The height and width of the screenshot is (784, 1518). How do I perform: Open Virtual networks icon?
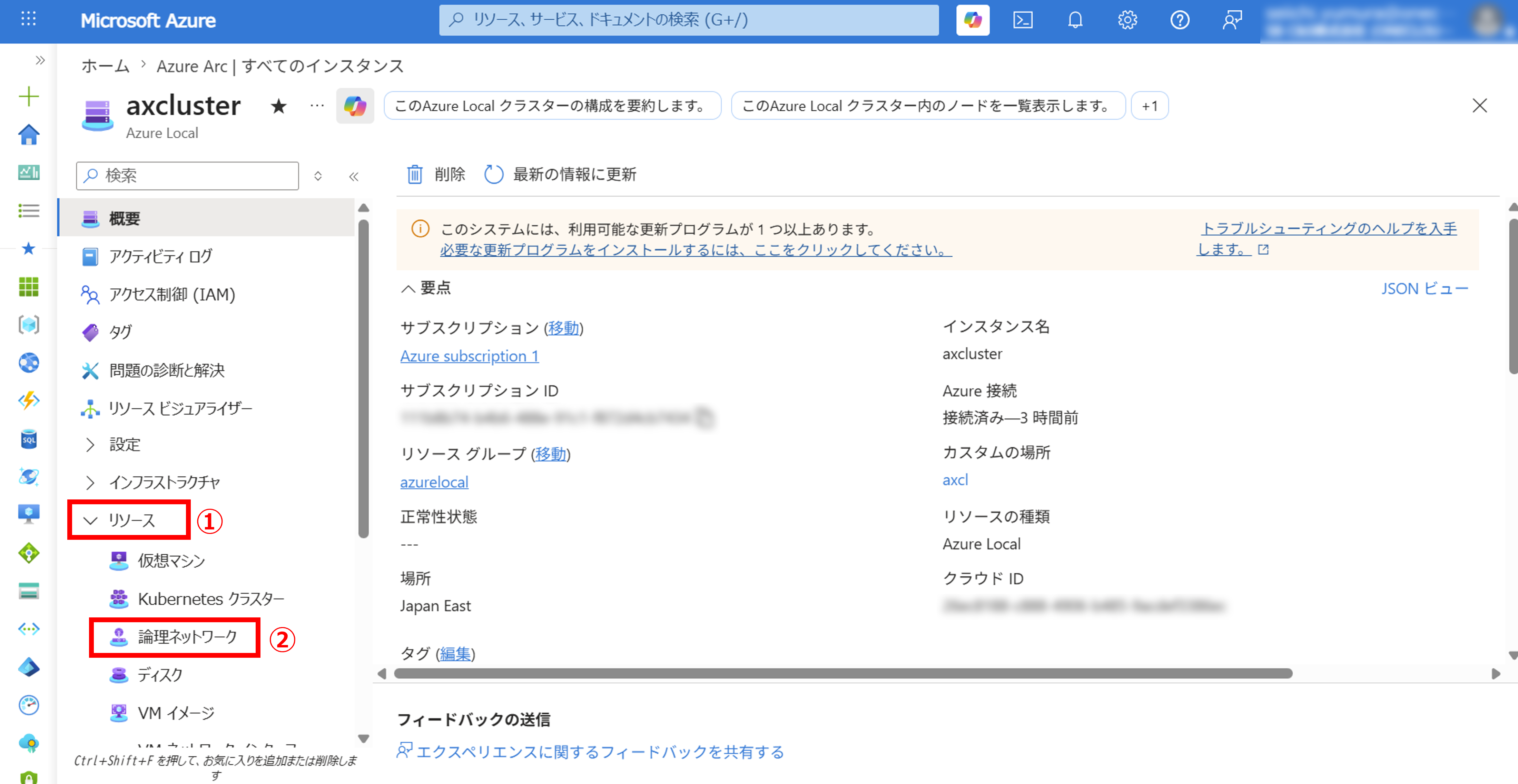click(28, 629)
